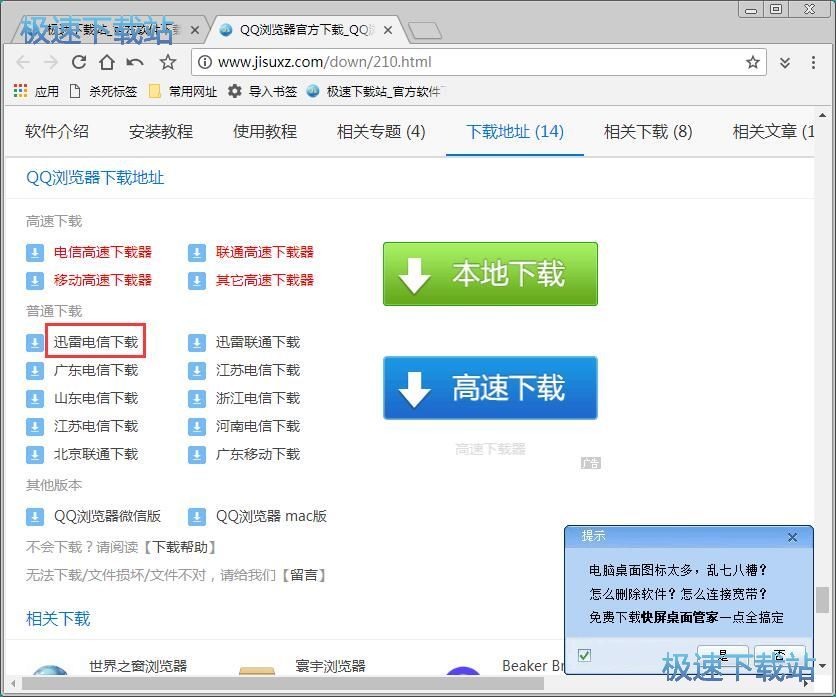Click the 是 button in popup
The image size is (836, 697).
[722, 656]
